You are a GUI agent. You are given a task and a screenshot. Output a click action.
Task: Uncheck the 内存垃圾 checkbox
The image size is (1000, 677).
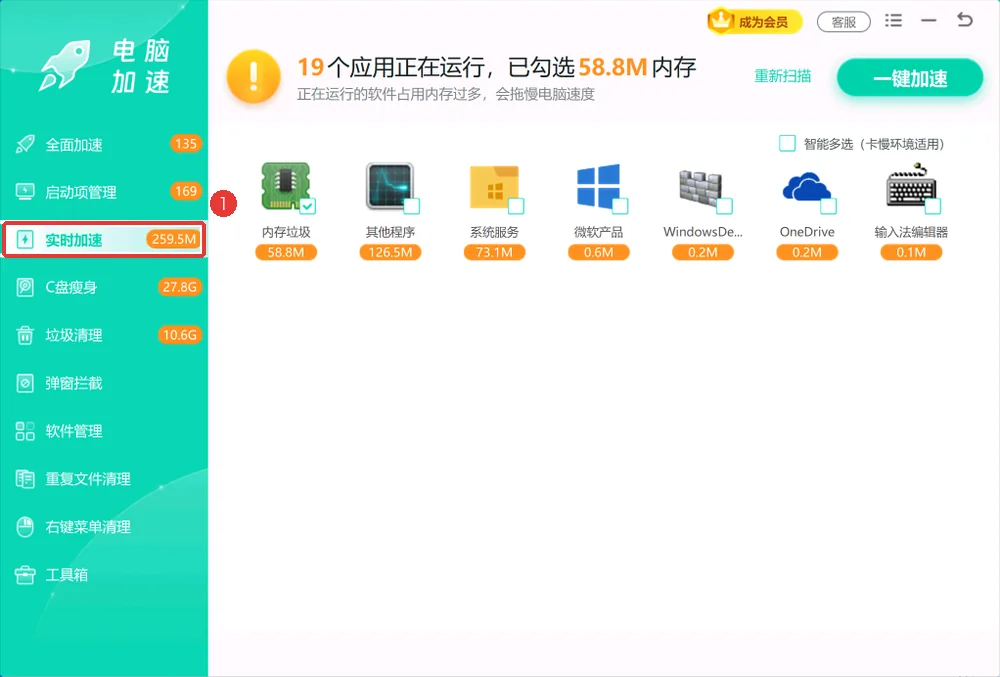pyautogui.click(x=307, y=206)
